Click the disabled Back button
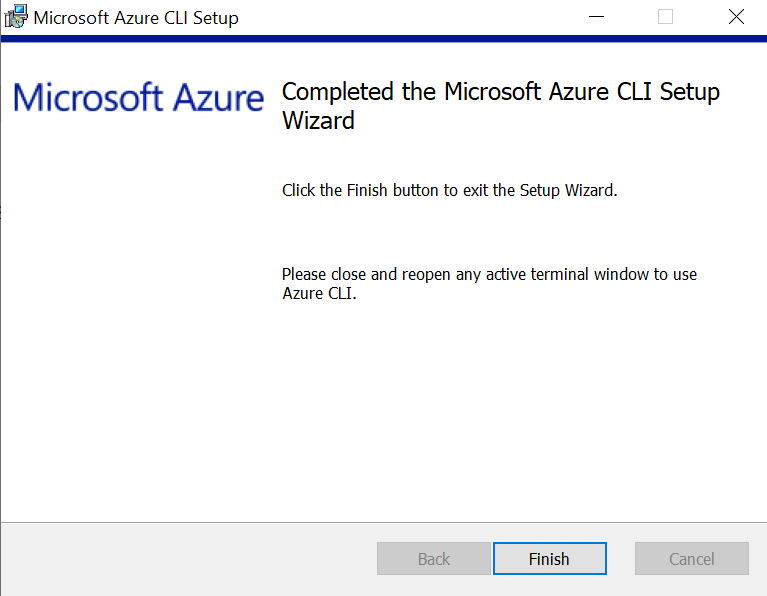Viewport: 767px width, 596px height. [x=434, y=558]
